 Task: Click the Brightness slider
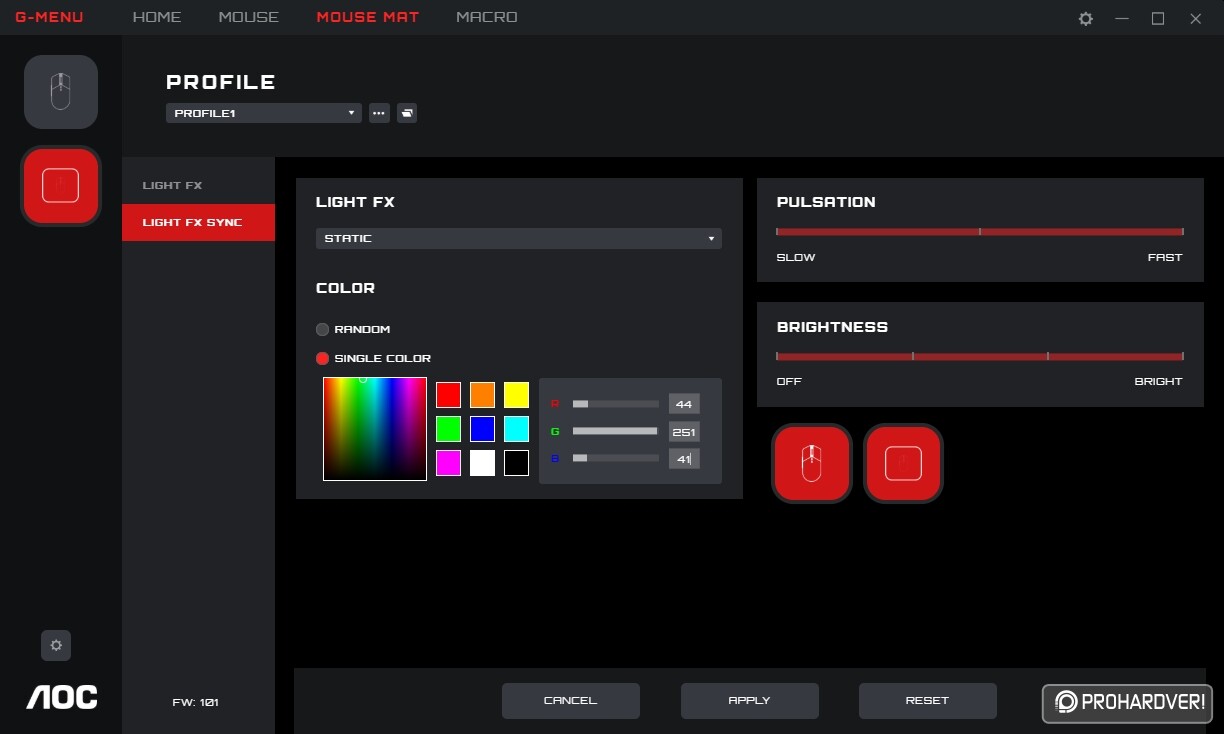980,356
